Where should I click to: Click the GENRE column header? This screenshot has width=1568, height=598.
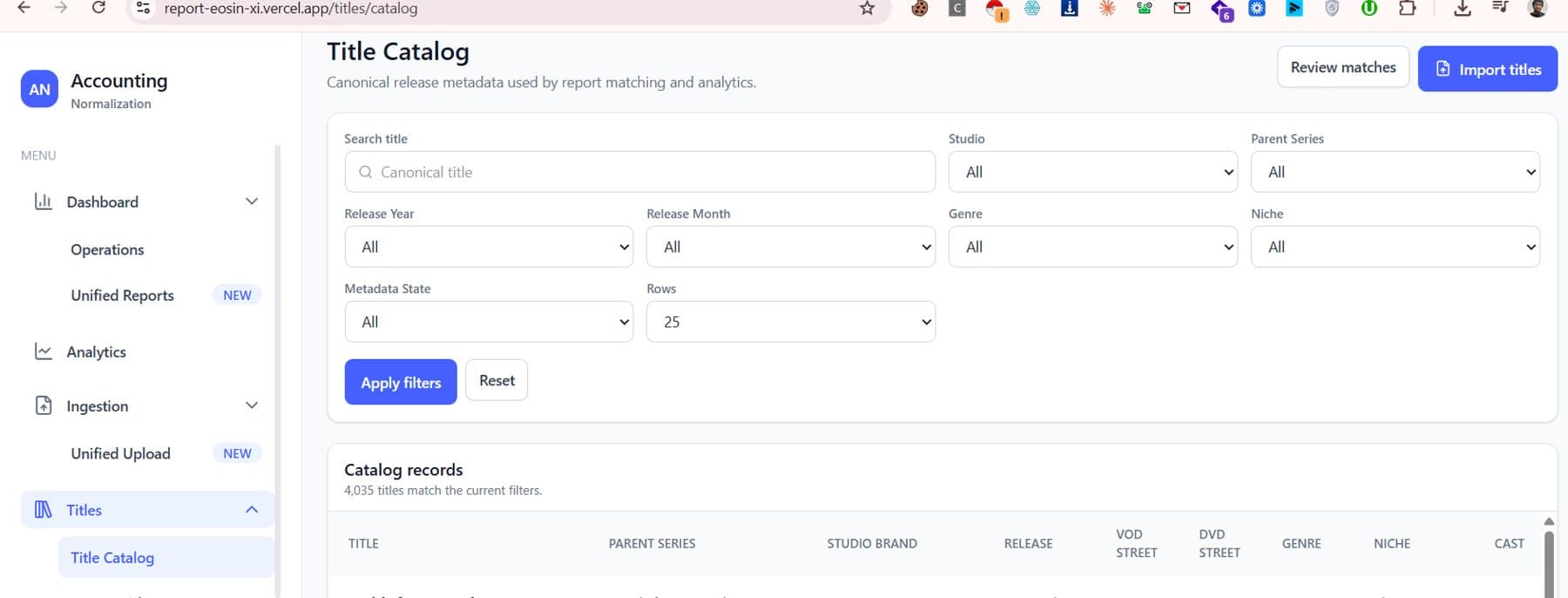(1301, 543)
